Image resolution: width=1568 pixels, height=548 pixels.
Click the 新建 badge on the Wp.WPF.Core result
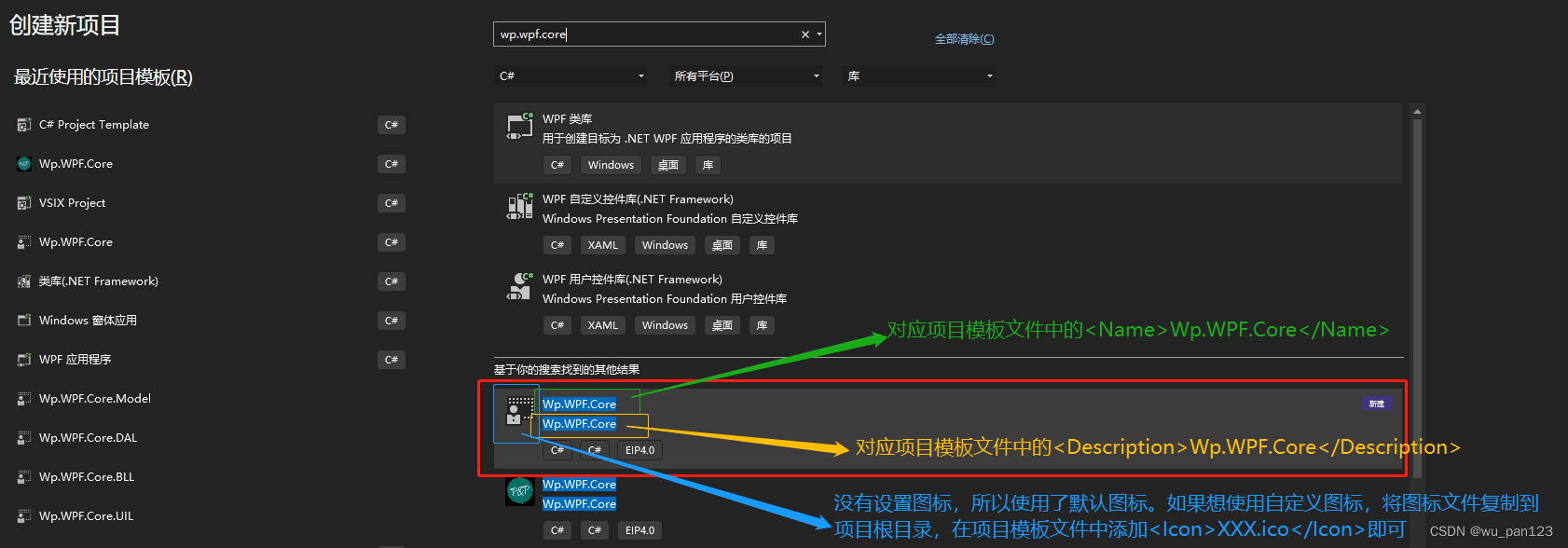click(x=1377, y=404)
